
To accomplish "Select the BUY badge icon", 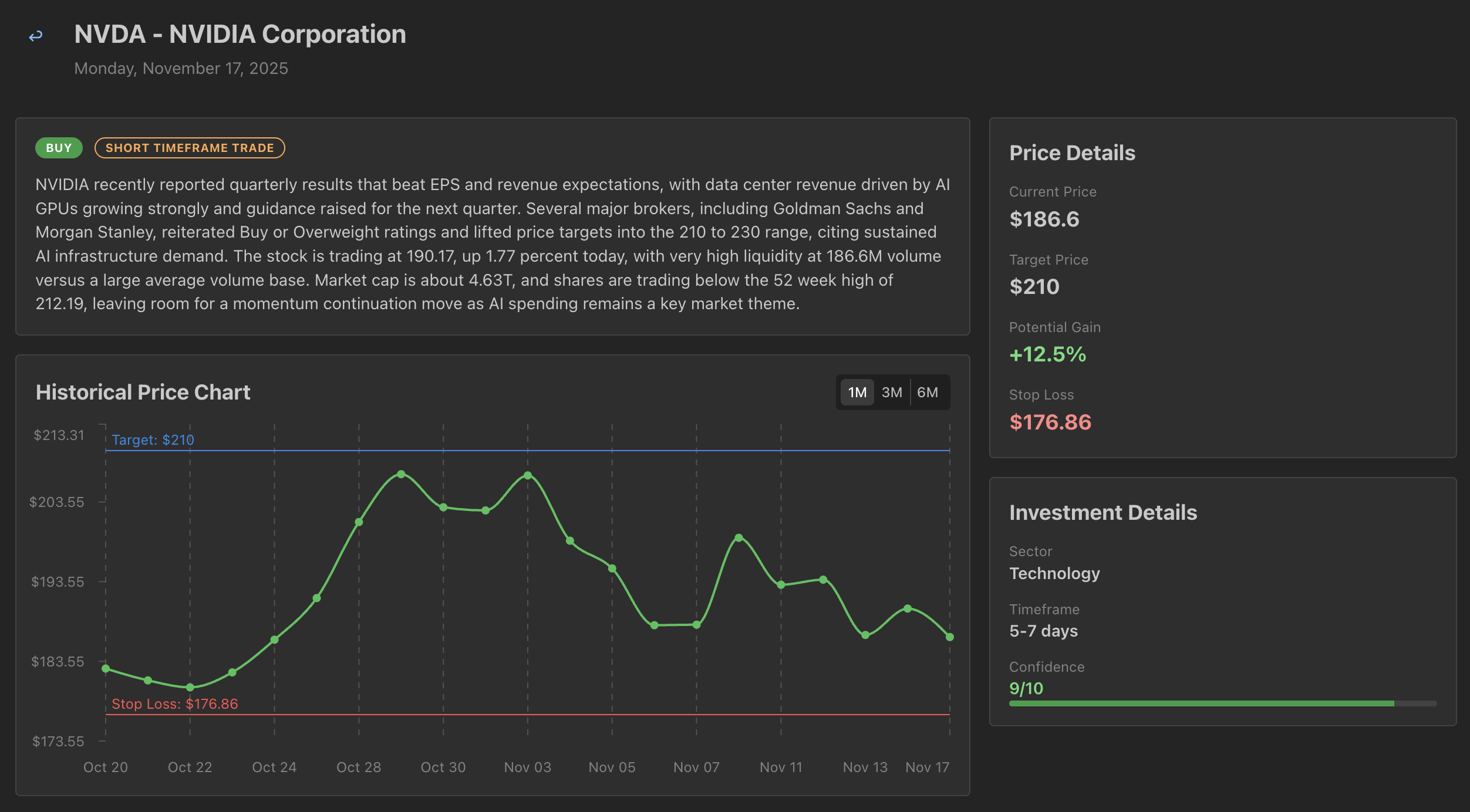I will point(58,147).
